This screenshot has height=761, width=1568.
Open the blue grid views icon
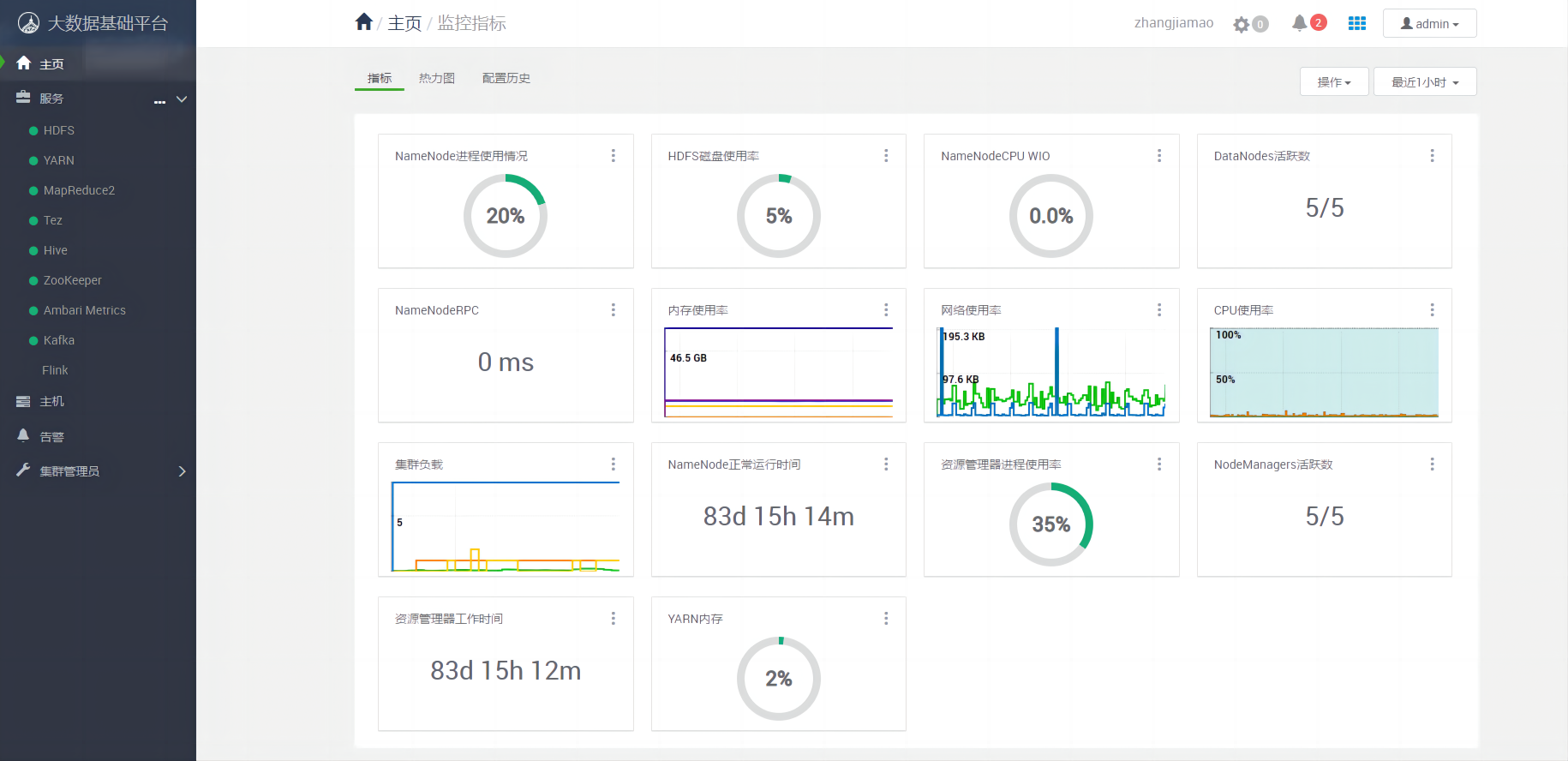click(x=1356, y=23)
